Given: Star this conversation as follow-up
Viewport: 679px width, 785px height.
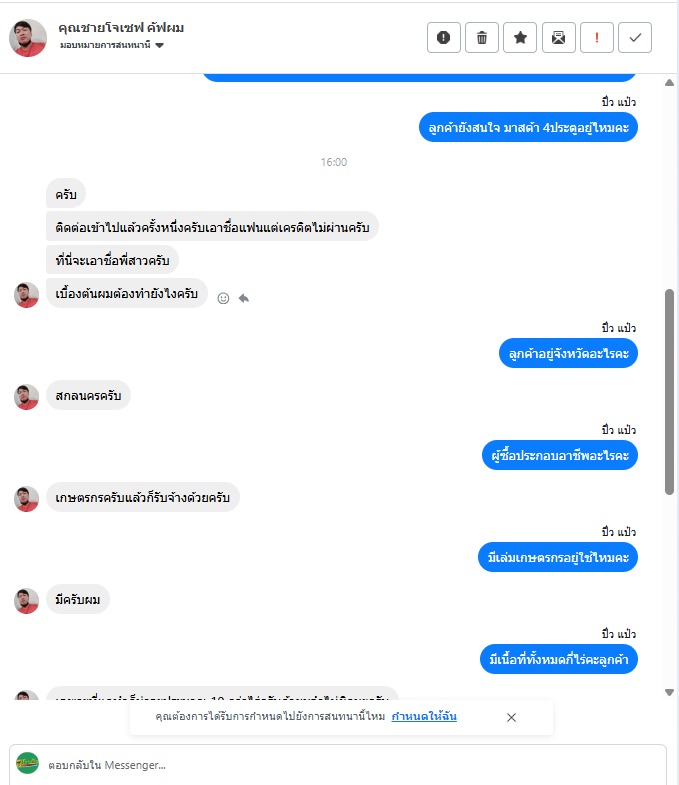Looking at the screenshot, I should [x=520, y=38].
